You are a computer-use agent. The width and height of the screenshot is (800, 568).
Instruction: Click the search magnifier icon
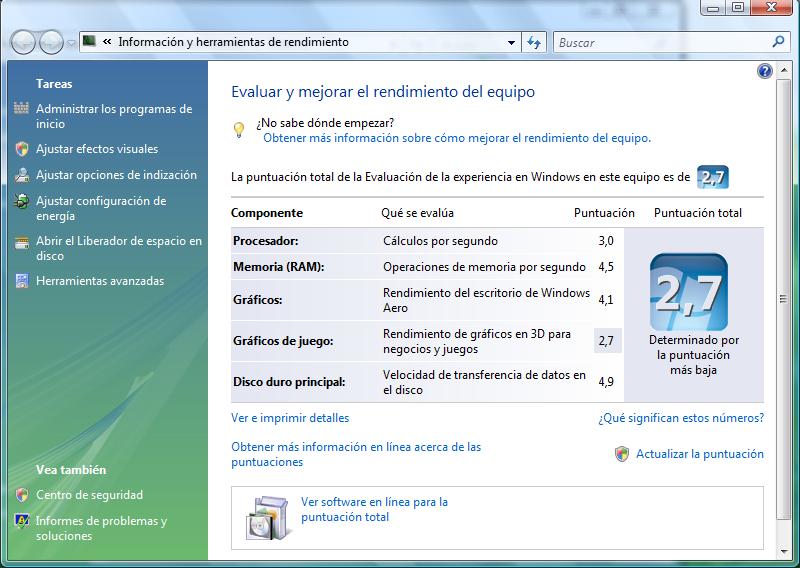(x=779, y=42)
